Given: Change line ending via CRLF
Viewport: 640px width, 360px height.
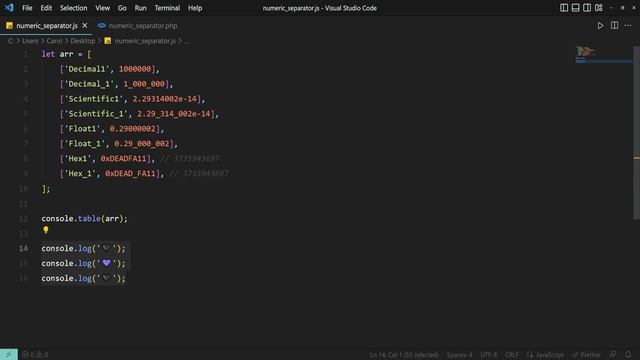Looking at the screenshot, I should click(x=511, y=355).
